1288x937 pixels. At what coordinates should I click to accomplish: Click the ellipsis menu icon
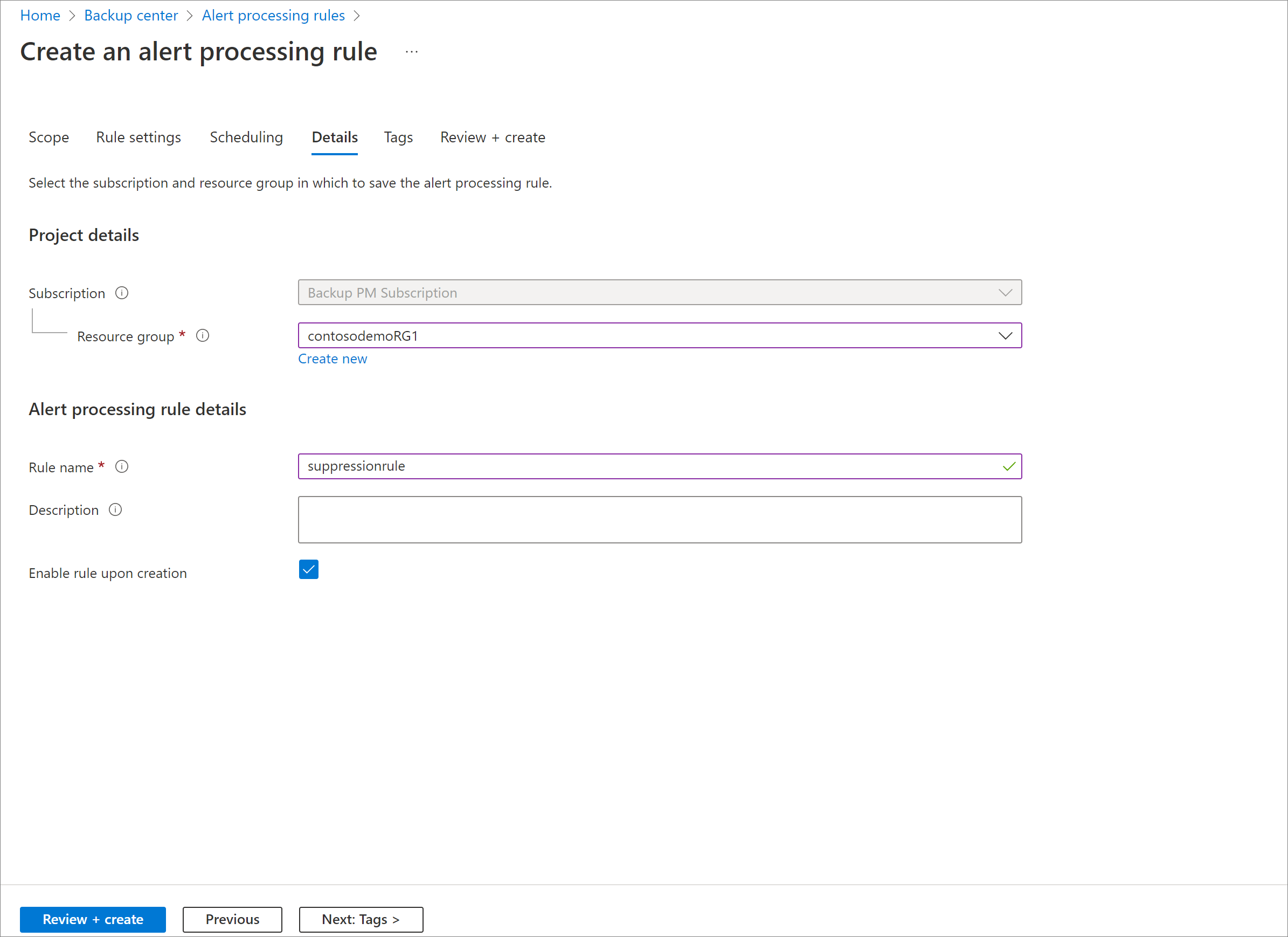click(x=412, y=52)
